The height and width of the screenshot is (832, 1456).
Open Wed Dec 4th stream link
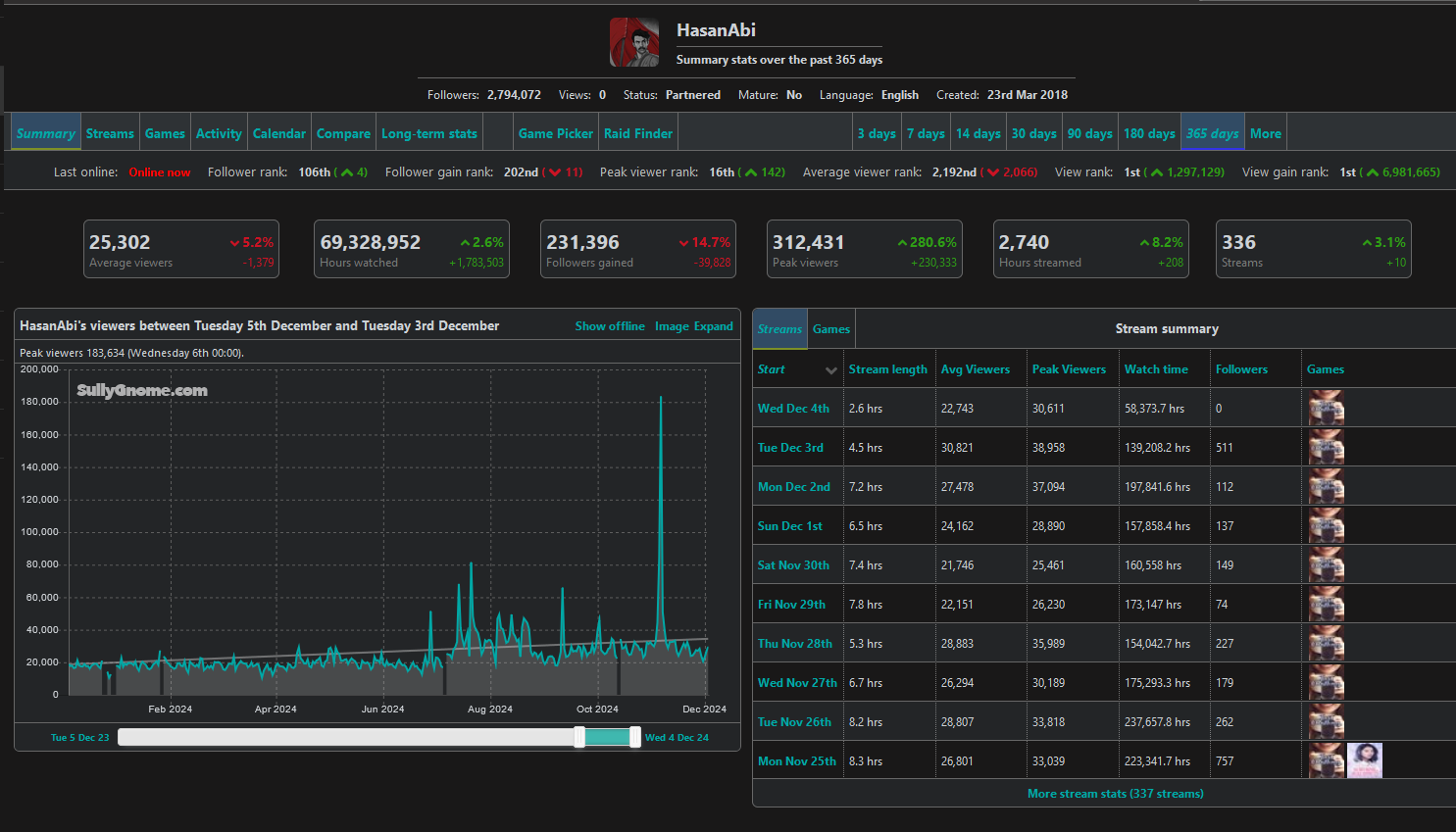(793, 409)
